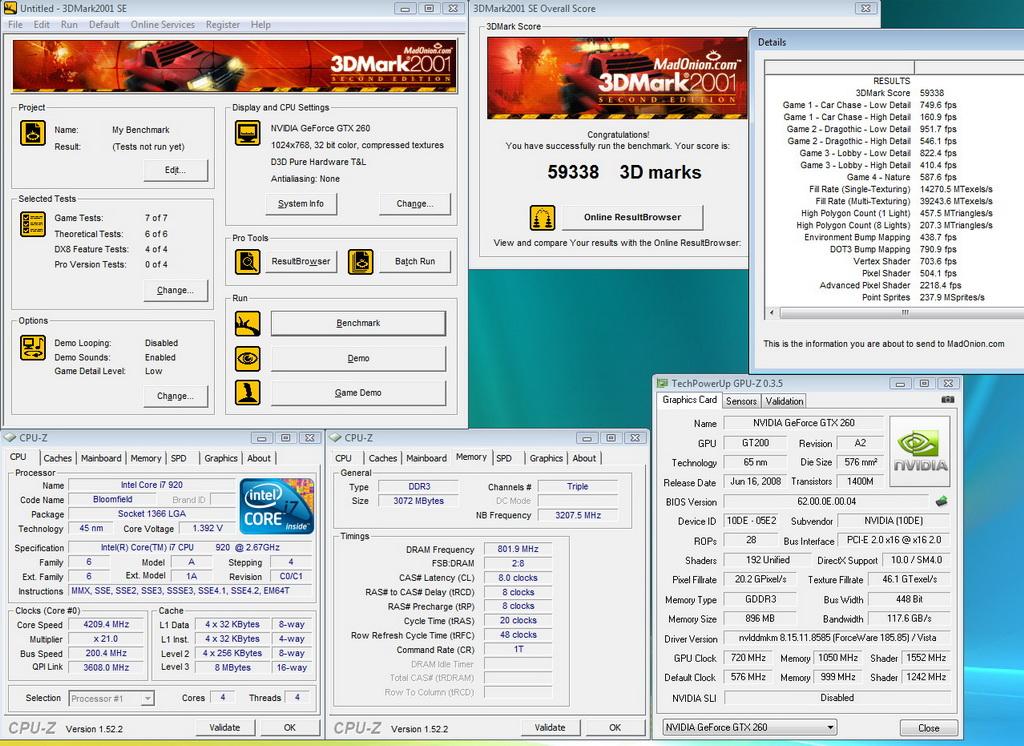Screen dimensions: 1024x746
Task: Open the File menu in 3DMark2001
Action: pyautogui.click(x=15, y=25)
